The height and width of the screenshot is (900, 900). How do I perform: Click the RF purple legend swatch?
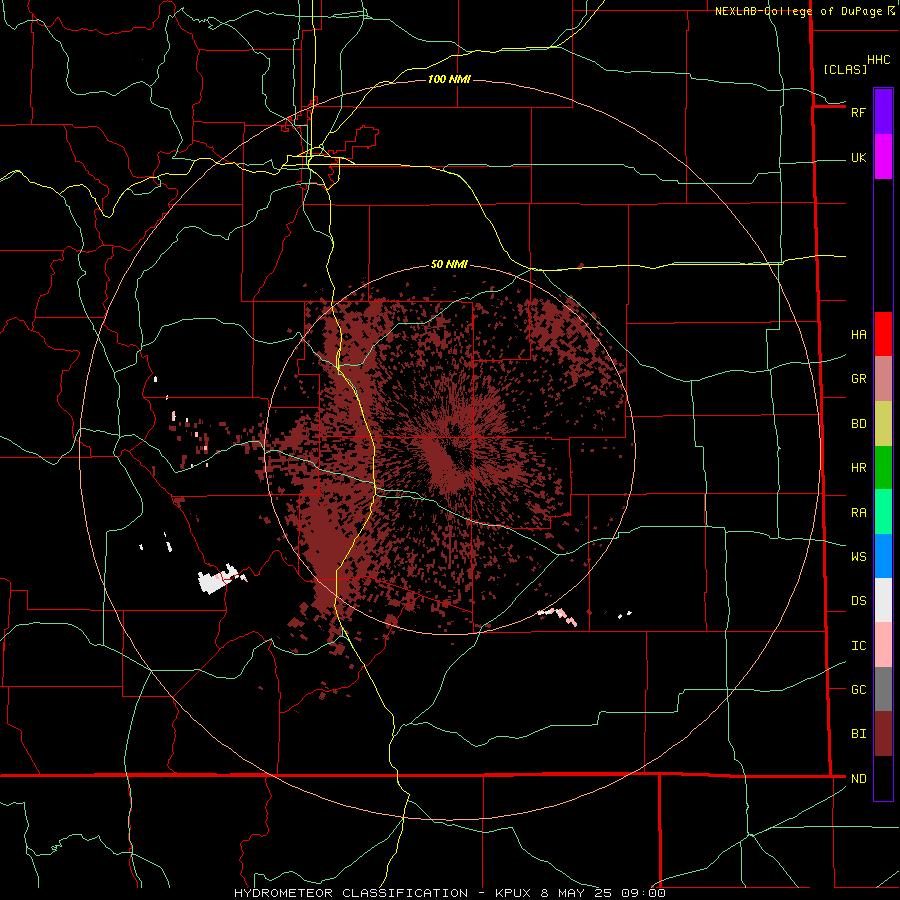pos(883,112)
